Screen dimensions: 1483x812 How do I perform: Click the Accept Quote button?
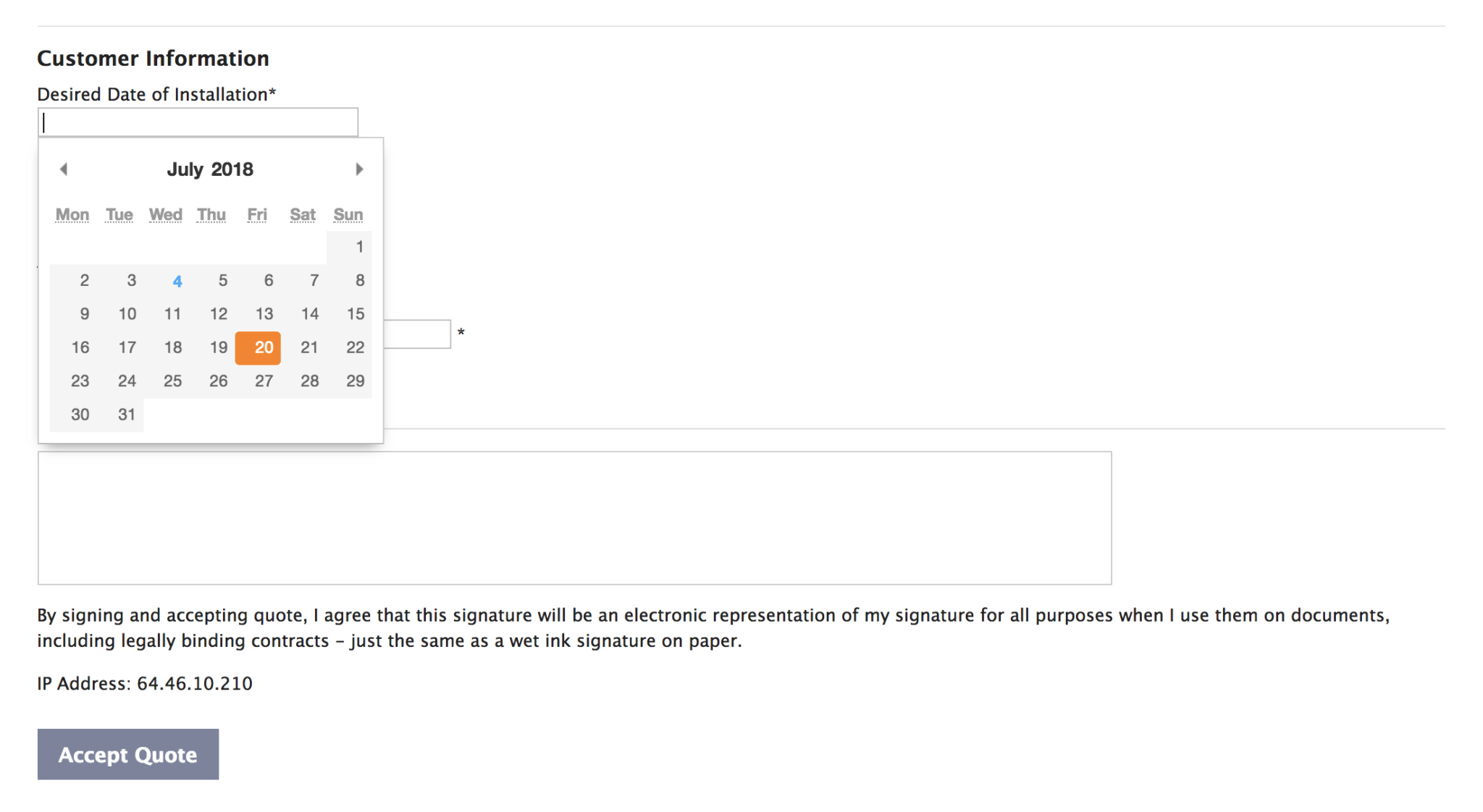[x=128, y=754]
